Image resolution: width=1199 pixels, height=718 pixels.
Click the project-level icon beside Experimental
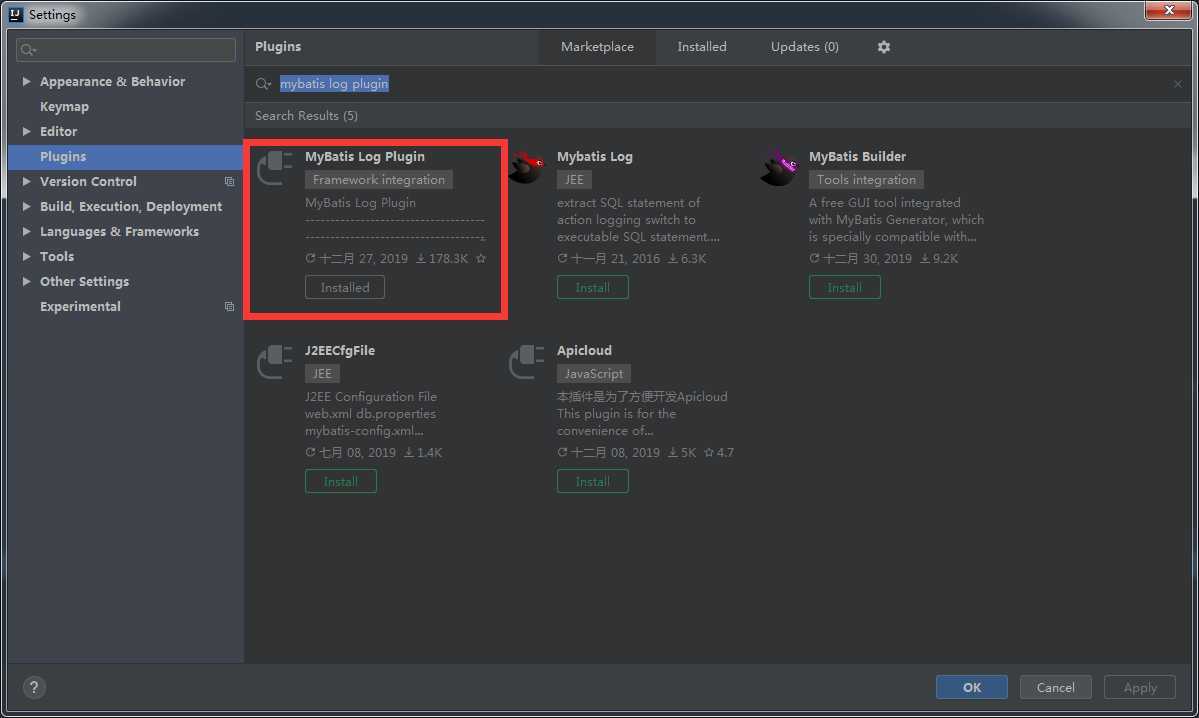pyautogui.click(x=229, y=307)
